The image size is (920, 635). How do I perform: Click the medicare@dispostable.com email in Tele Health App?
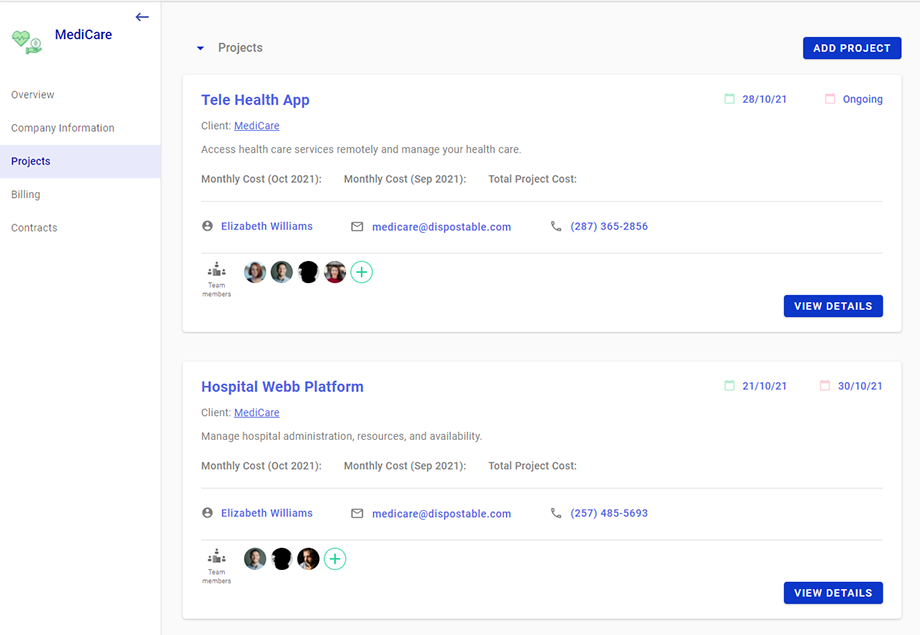click(x=441, y=227)
